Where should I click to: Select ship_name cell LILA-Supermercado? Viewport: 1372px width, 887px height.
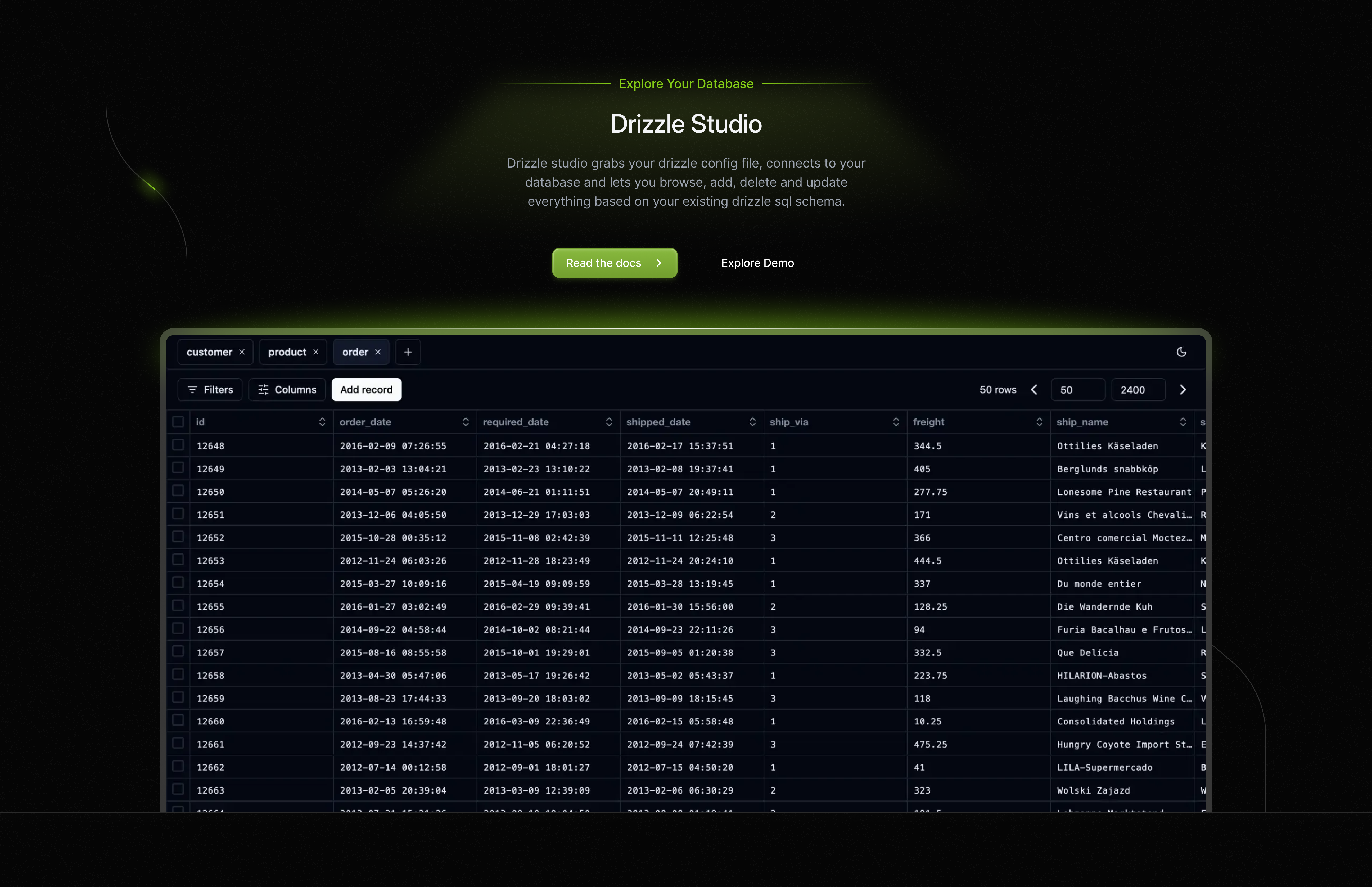(x=1122, y=767)
